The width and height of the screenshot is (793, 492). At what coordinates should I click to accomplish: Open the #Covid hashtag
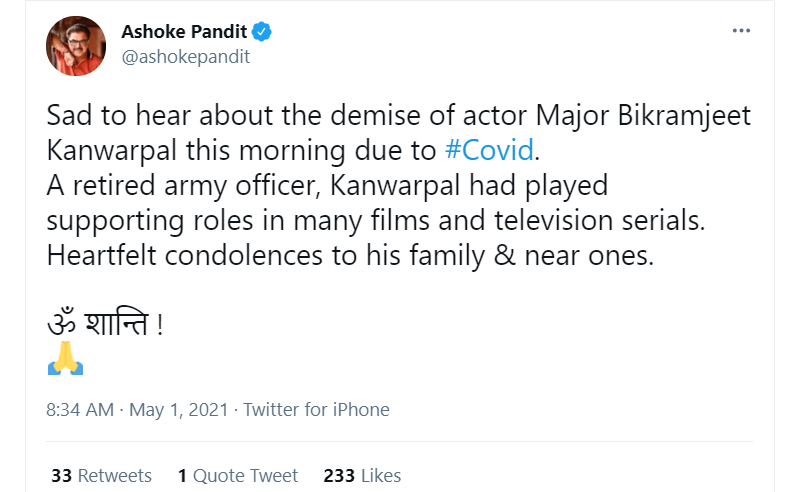pos(490,151)
